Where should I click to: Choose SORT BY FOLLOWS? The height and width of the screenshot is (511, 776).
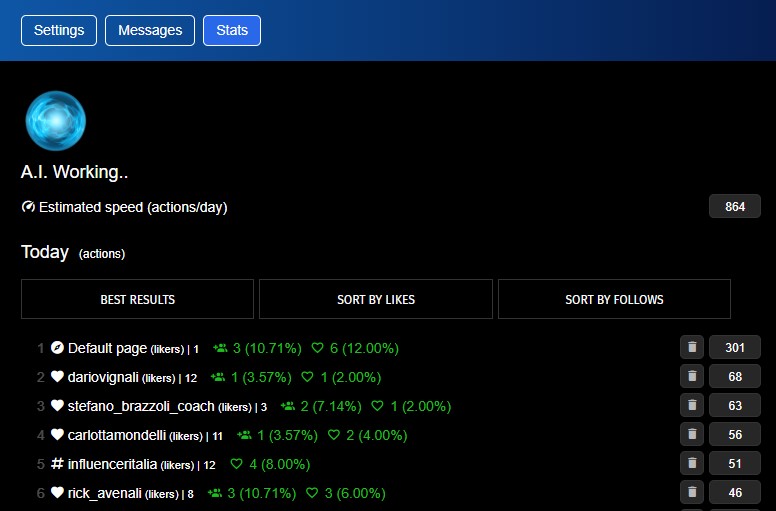point(614,299)
